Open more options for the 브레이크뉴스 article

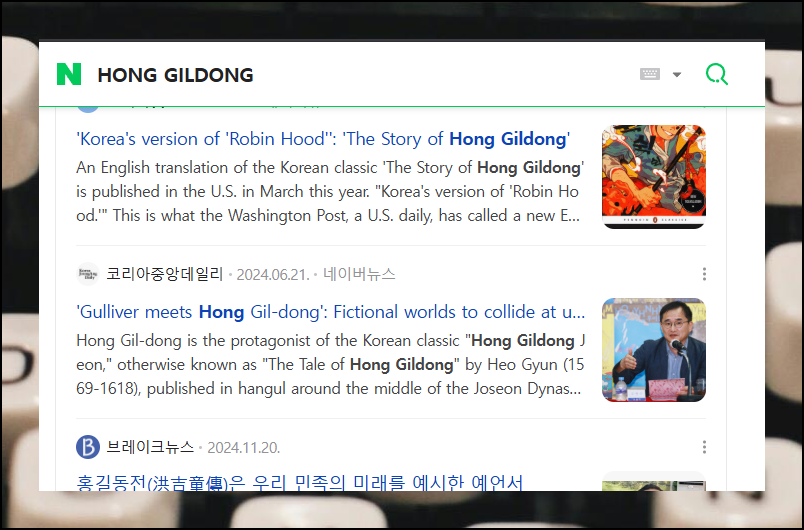[704, 447]
